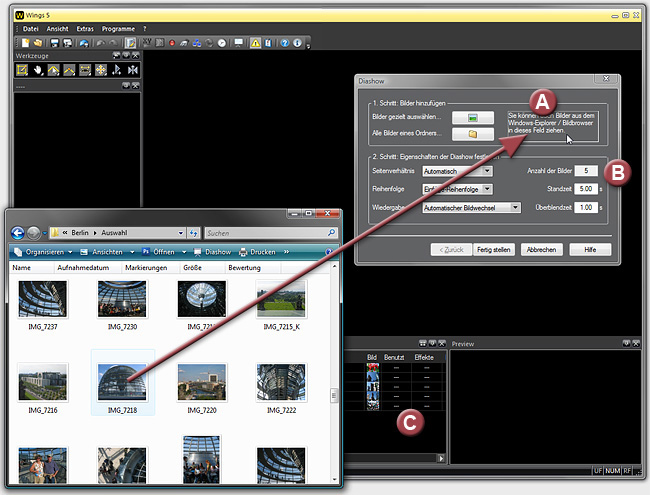The width and height of the screenshot is (650, 495).
Task: Close the Werkzeuge panel
Action: point(136,55)
